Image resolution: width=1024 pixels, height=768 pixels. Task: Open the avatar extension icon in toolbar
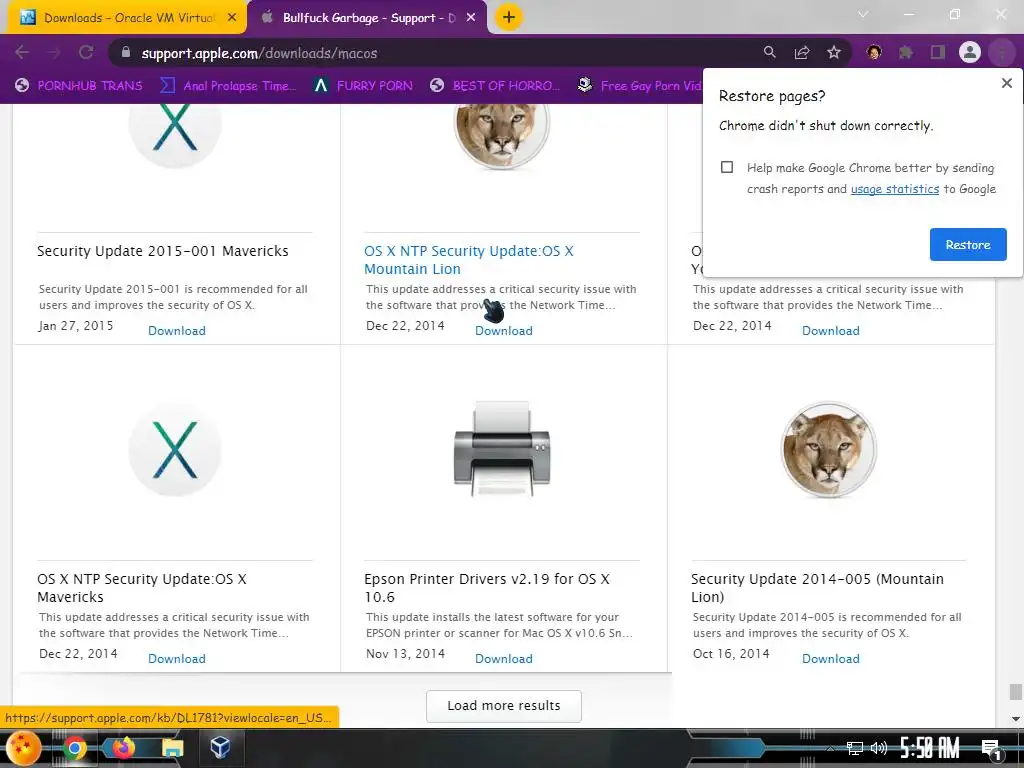click(x=874, y=52)
